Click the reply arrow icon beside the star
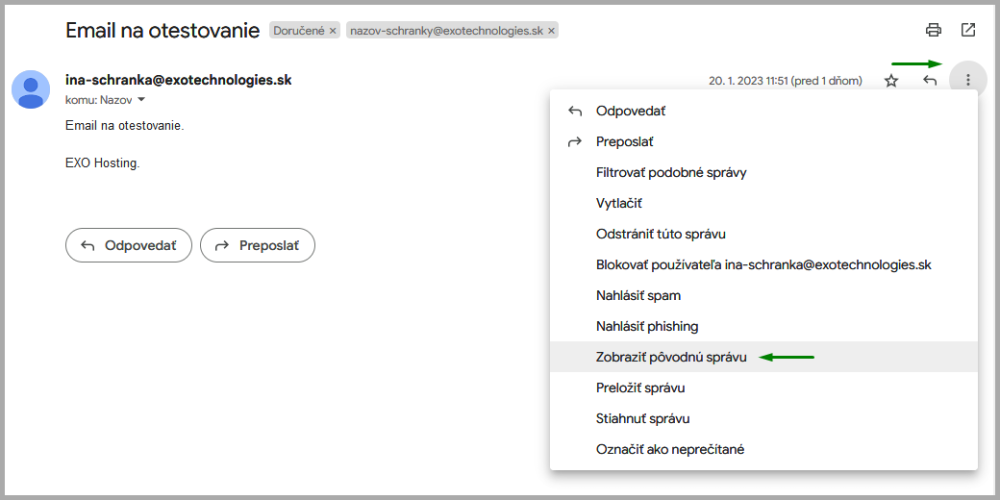 pos(930,81)
